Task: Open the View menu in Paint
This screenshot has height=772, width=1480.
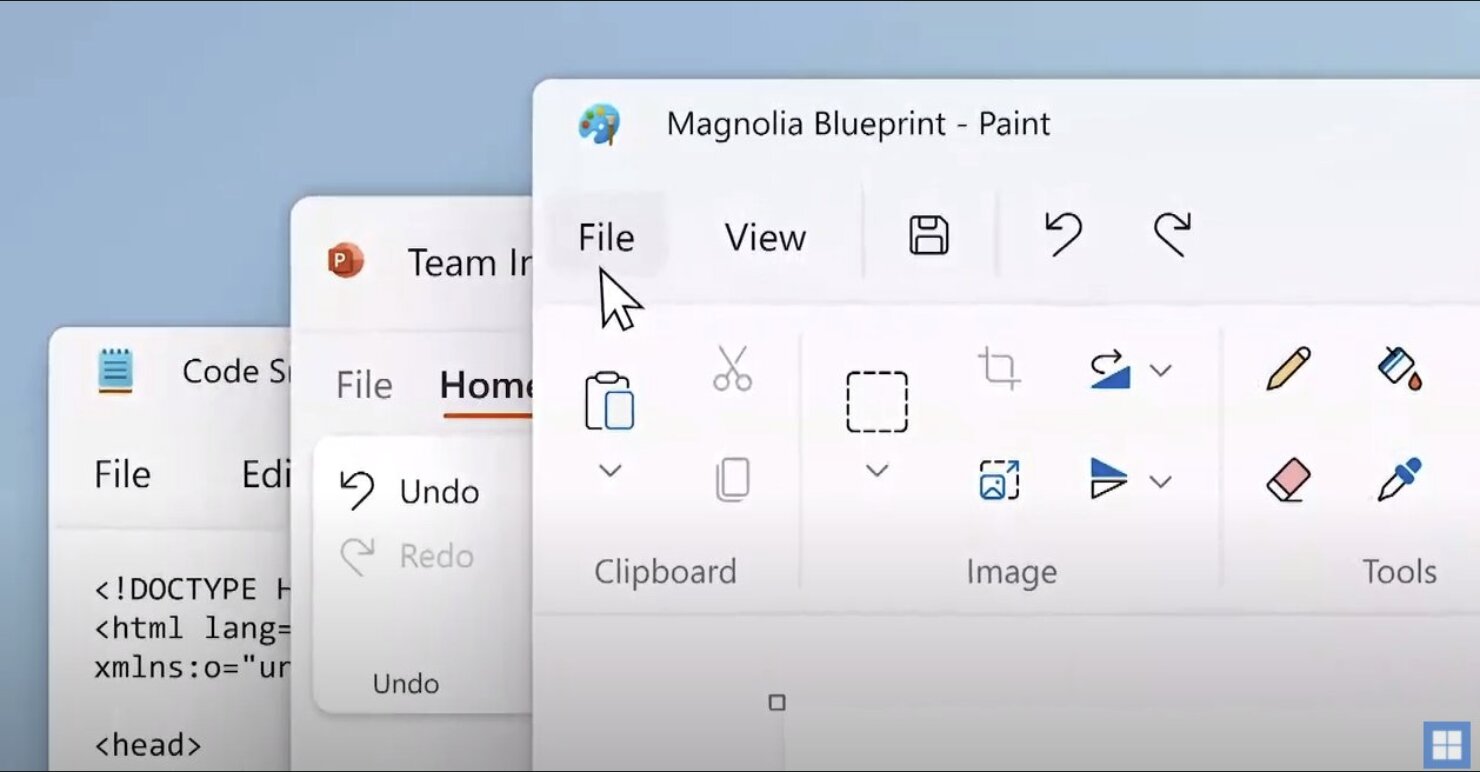Action: click(x=765, y=237)
